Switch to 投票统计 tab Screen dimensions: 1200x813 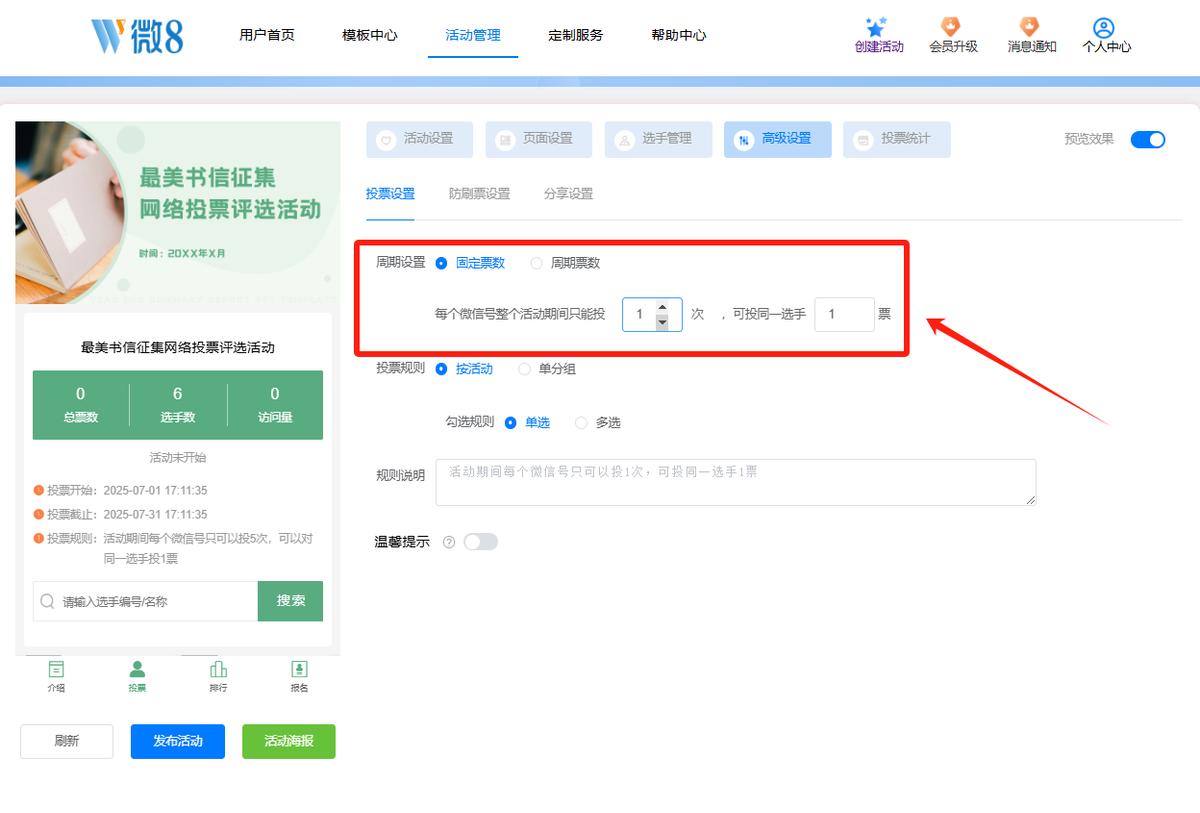(x=896, y=139)
